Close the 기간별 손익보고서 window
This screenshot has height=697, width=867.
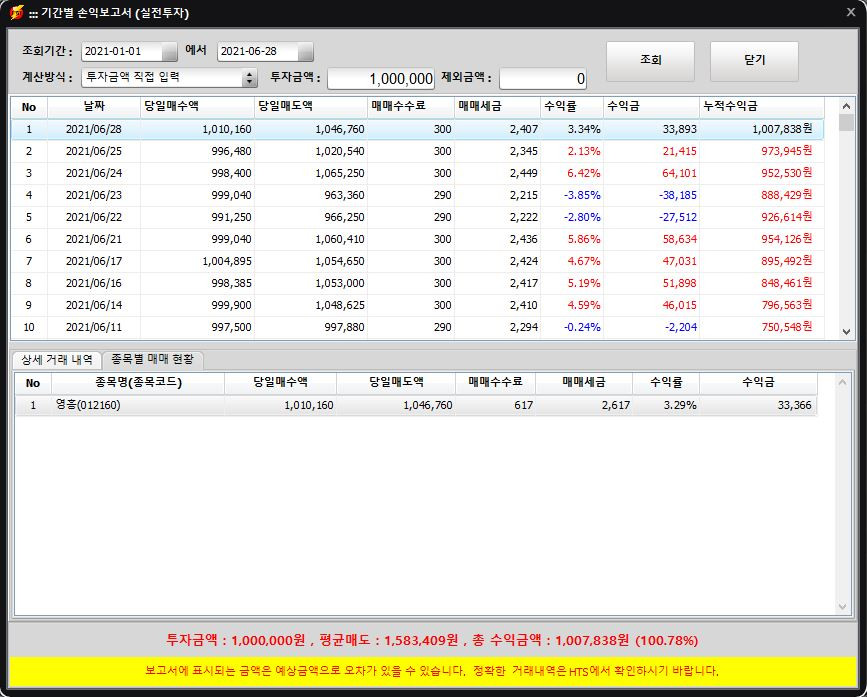(851, 12)
